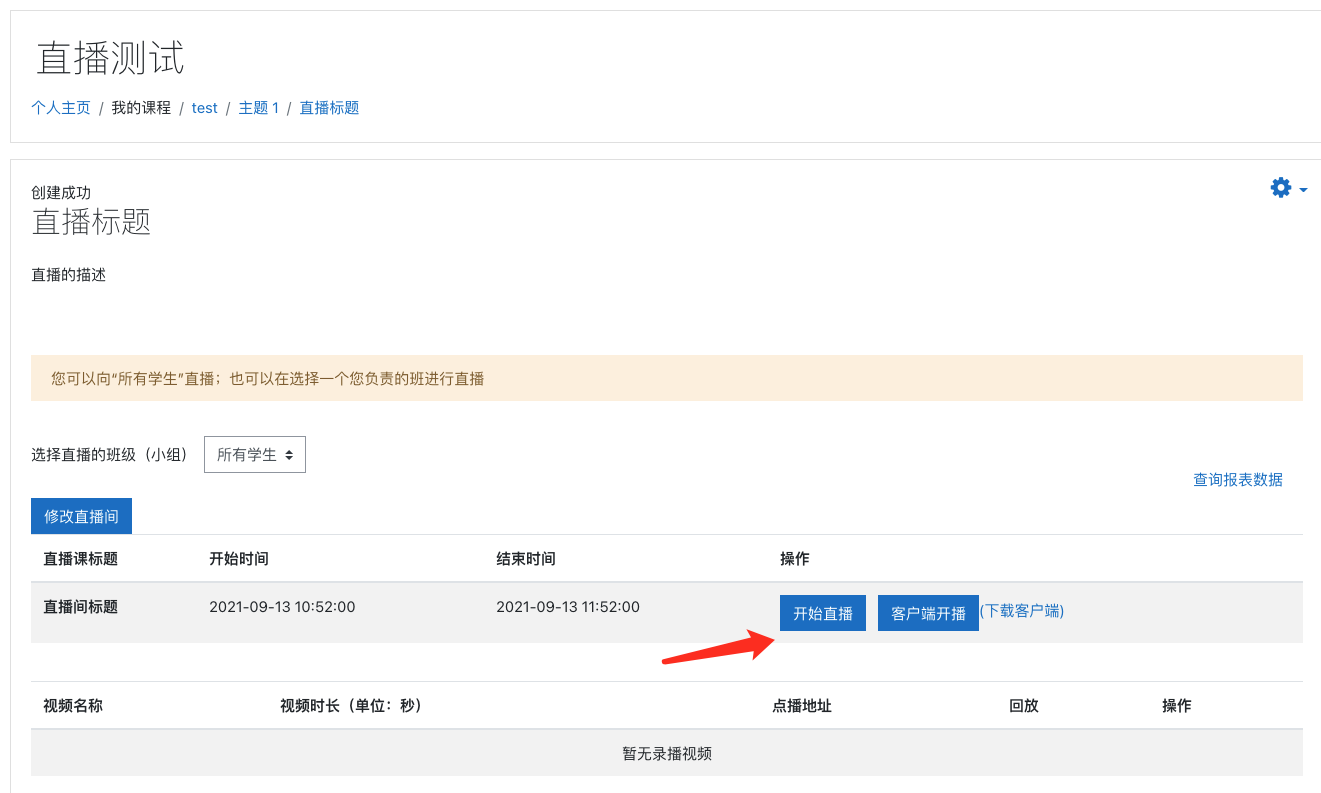Open the gear settings icon menu
Image resolution: width=1321 pixels, height=793 pixels.
point(1280,187)
